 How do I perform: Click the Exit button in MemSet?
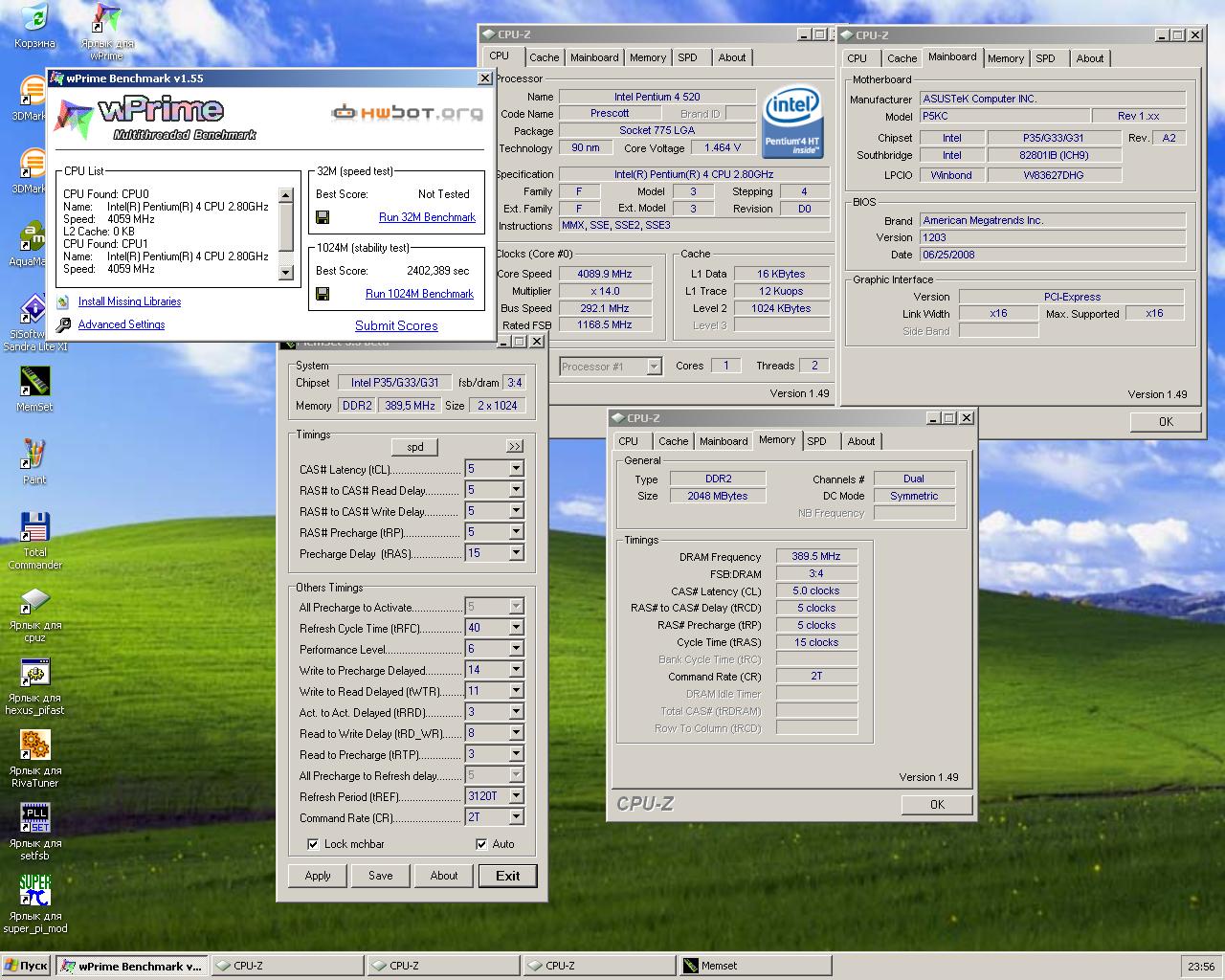click(508, 876)
